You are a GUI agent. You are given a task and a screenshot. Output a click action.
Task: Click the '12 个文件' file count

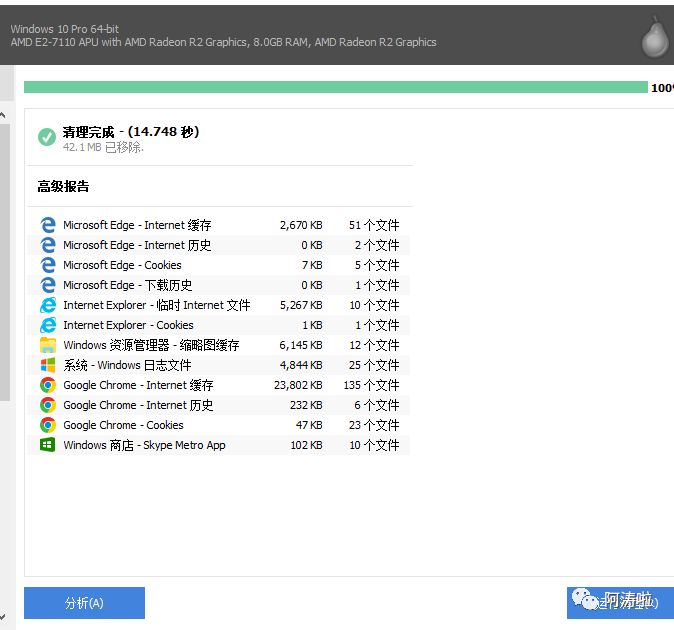tap(374, 345)
